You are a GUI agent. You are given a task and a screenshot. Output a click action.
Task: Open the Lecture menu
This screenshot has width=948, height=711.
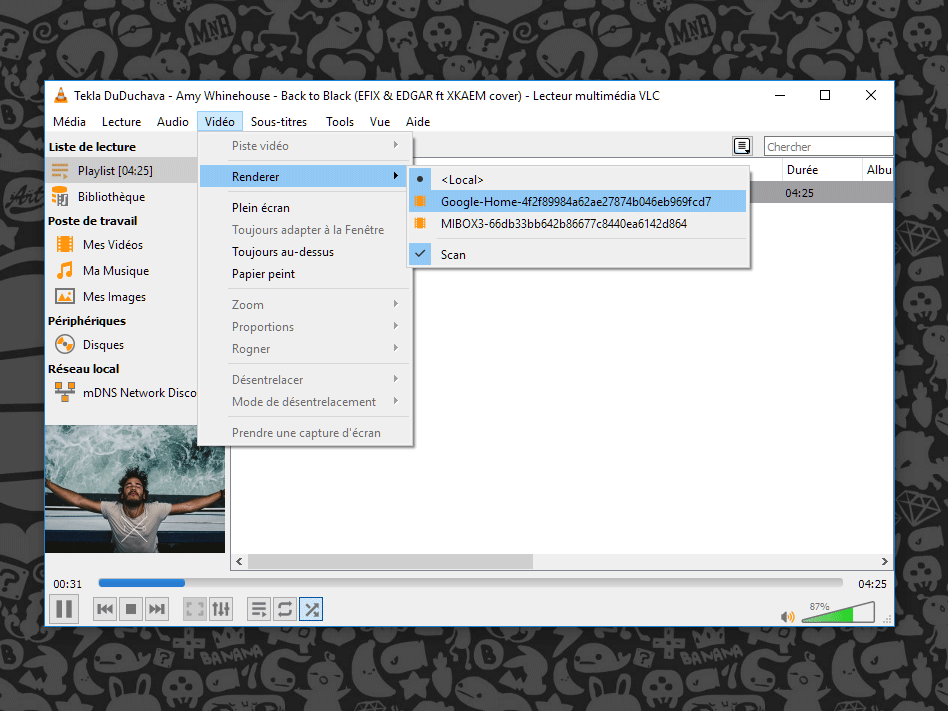[x=122, y=122]
